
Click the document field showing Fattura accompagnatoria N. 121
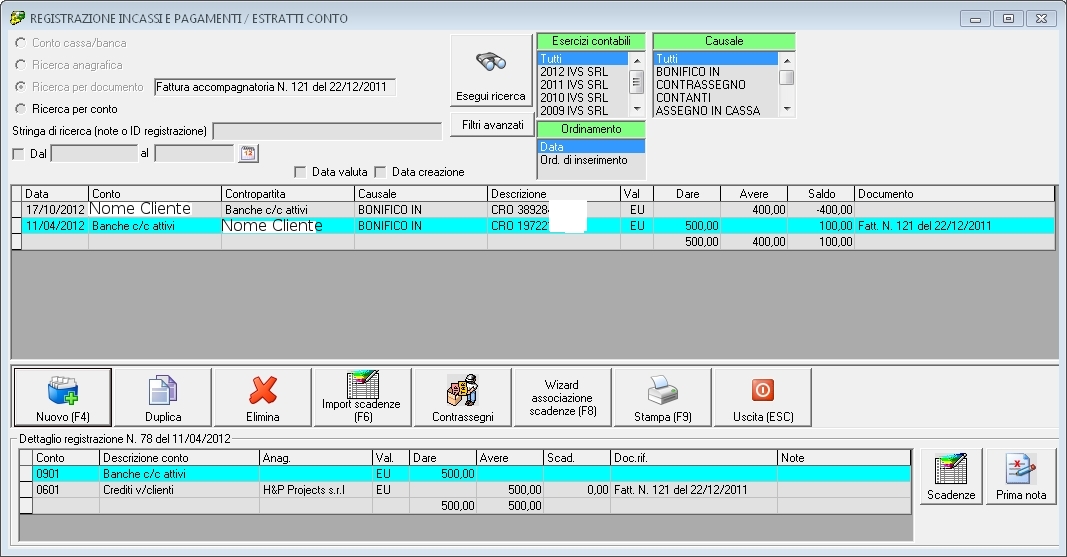(x=275, y=87)
